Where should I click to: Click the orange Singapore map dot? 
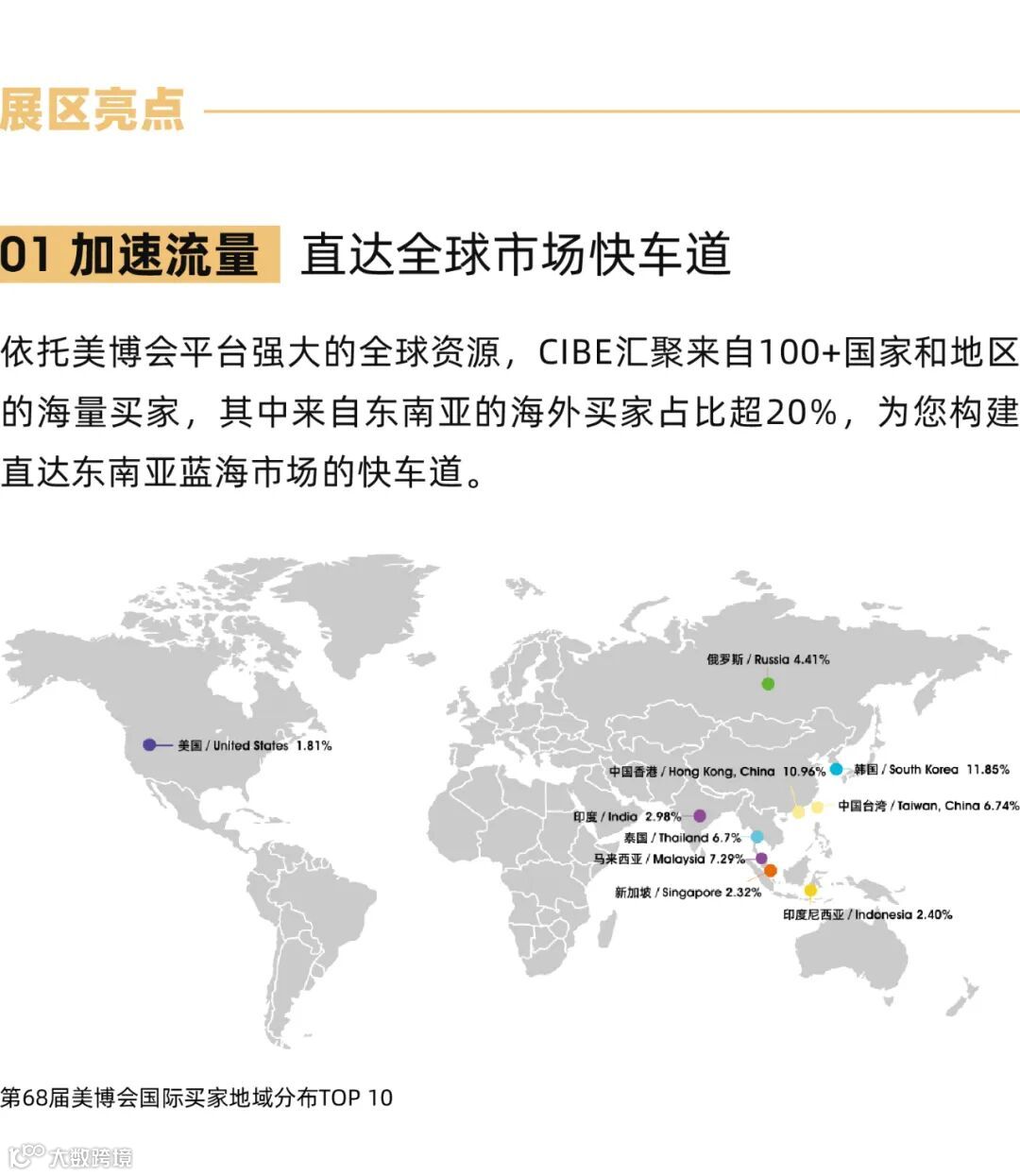pos(770,871)
